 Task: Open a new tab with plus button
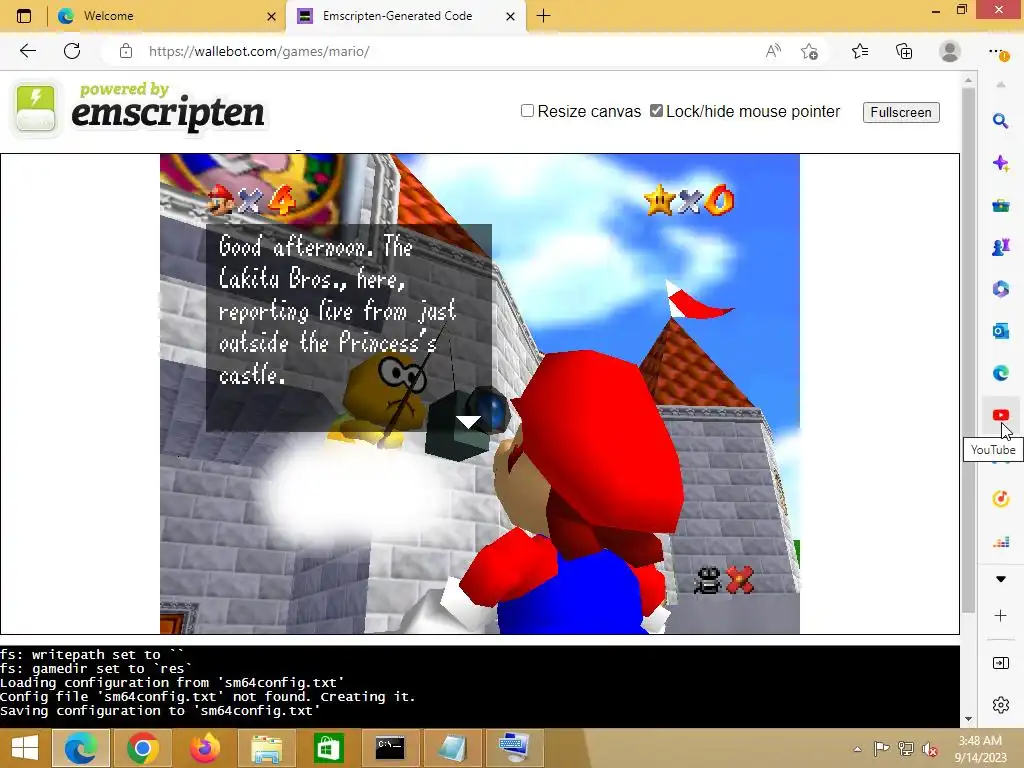coord(543,16)
